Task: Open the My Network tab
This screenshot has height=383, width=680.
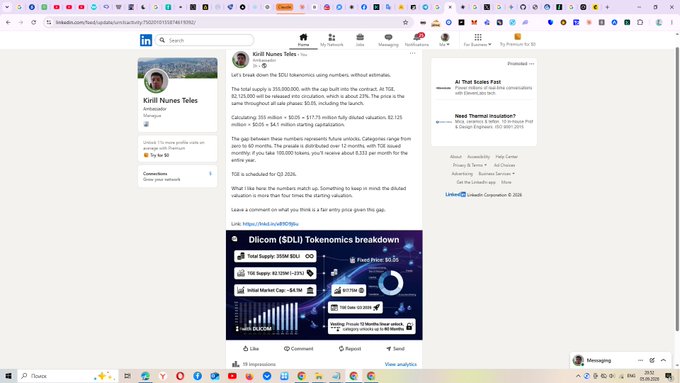Action: coord(332,40)
